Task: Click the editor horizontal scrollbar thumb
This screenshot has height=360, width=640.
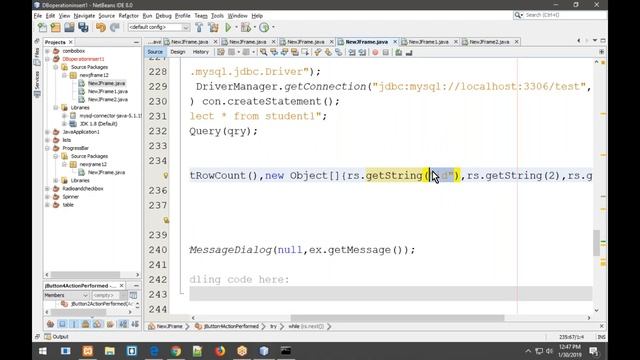Action: tap(397, 318)
